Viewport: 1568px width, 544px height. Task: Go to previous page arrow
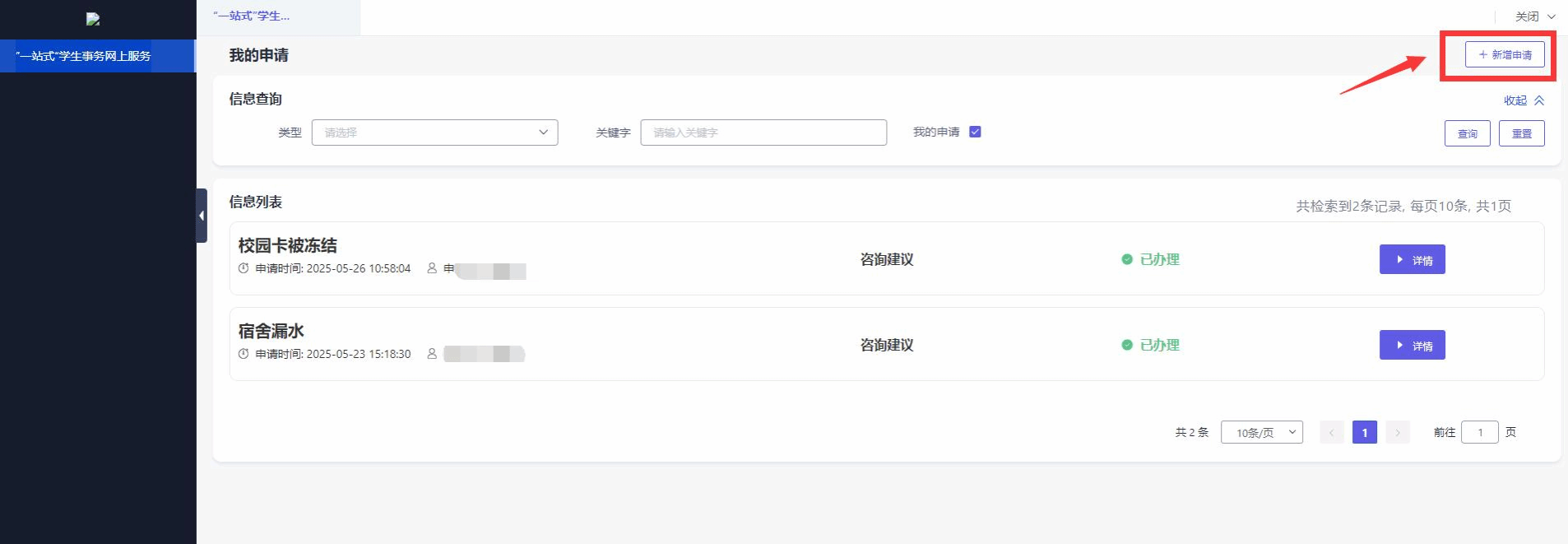click(x=1331, y=432)
